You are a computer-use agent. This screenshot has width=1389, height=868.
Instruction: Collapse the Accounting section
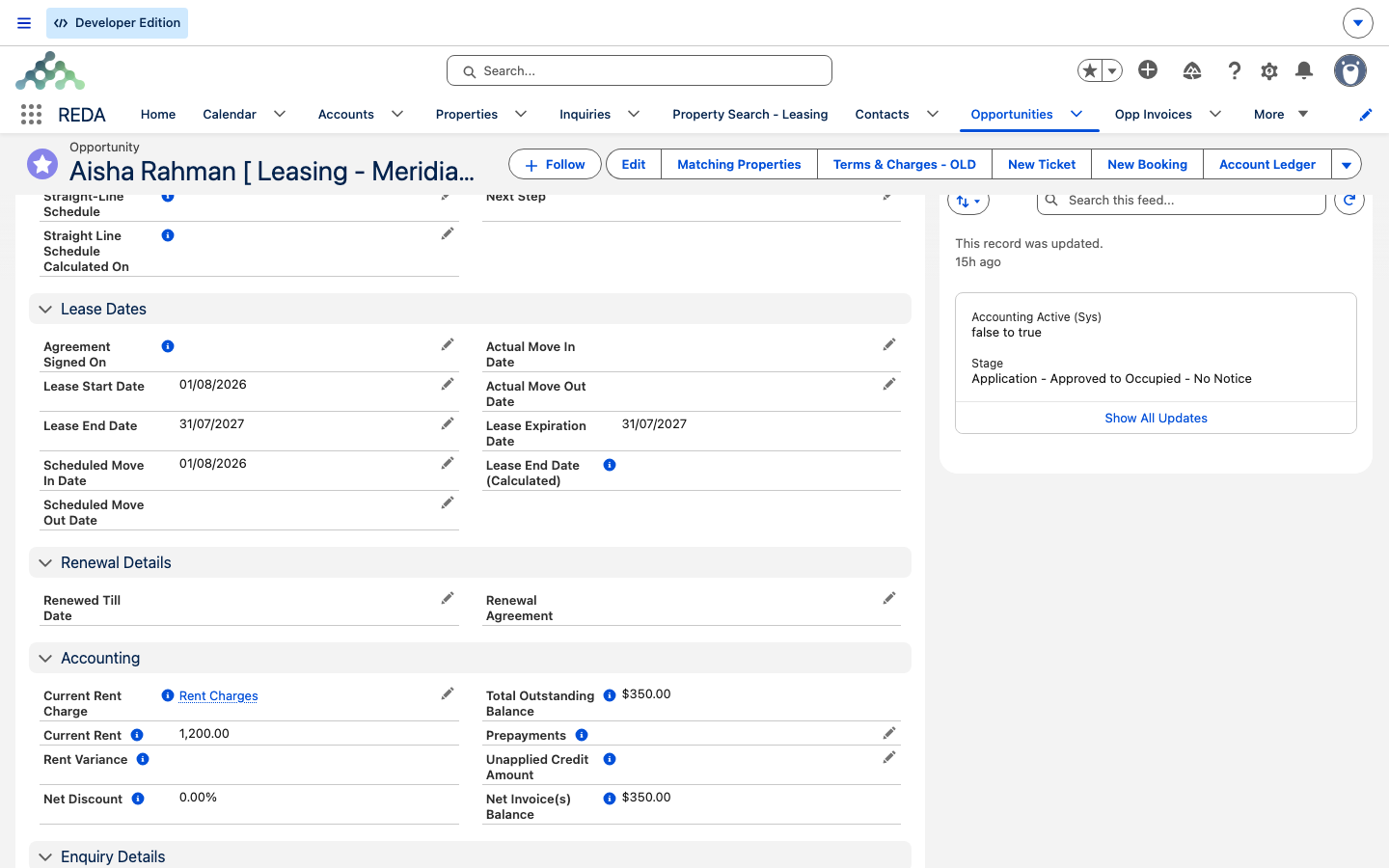pyautogui.click(x=45, y=659)
